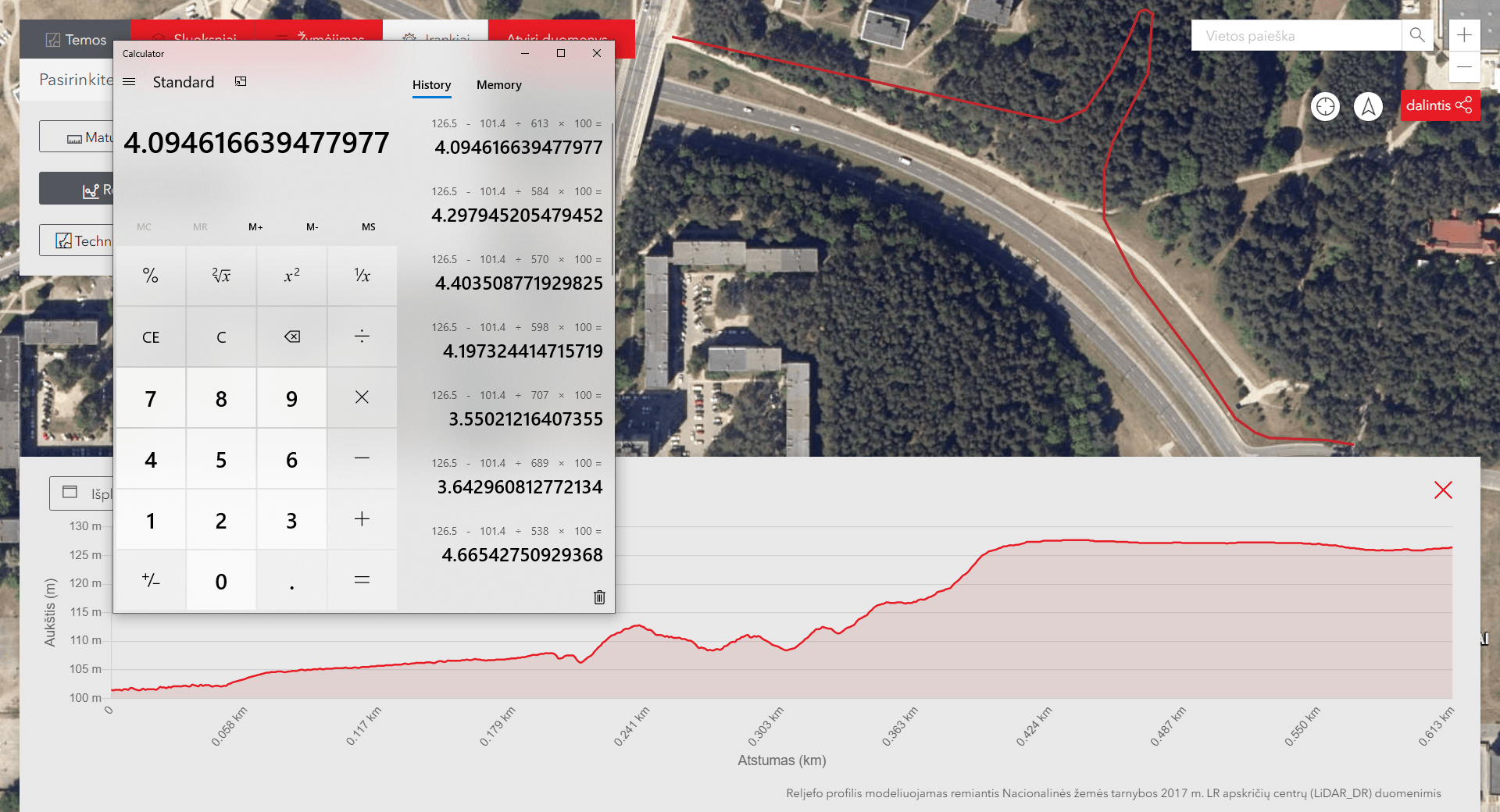Click into Vietos paieška search field
The height and width of the screenshot is (812, 1500).
1297,36
